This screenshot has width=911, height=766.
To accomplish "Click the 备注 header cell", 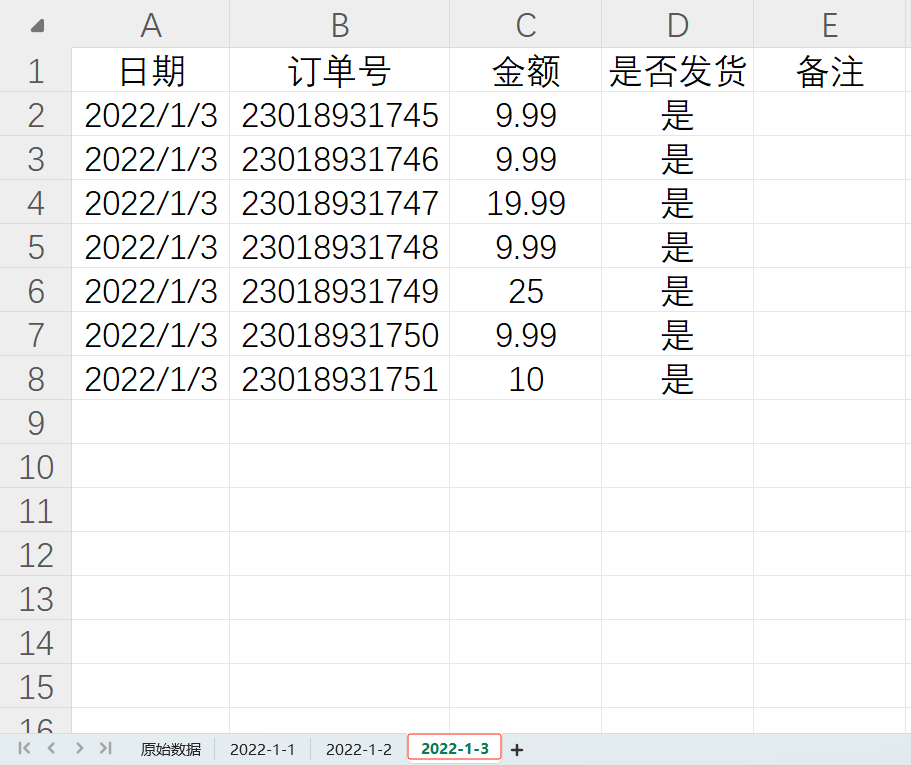I will 830,70.
